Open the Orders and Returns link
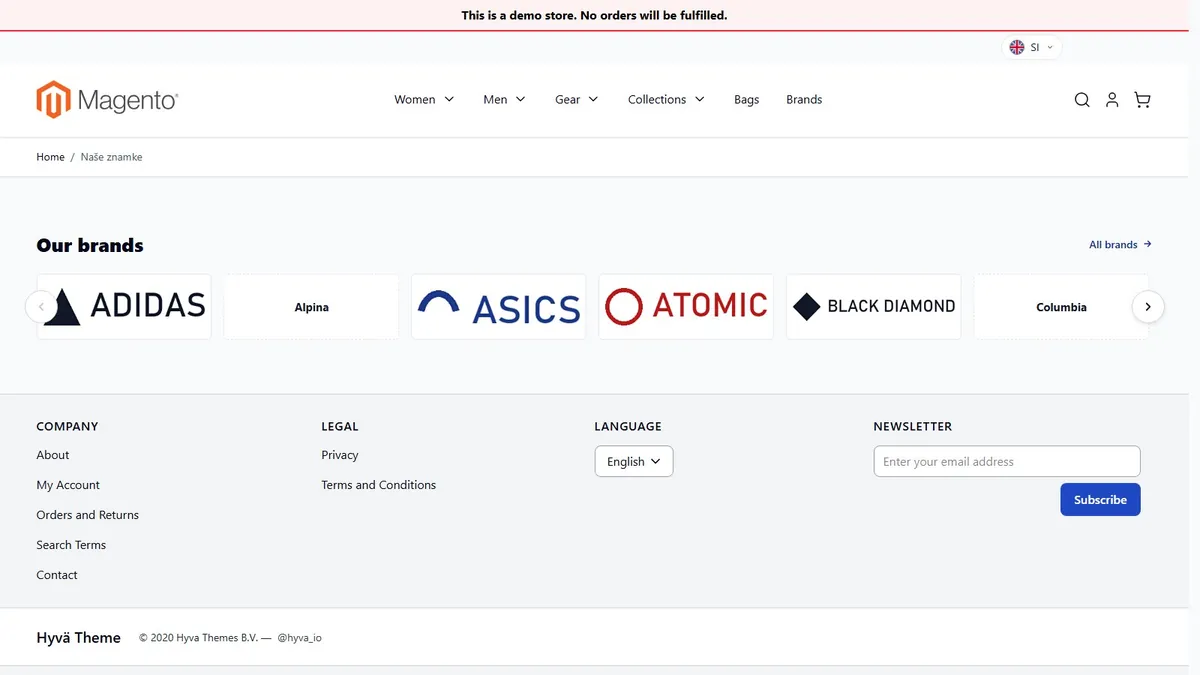Image resolution: width=1200 pixels, height=675 pixels. 87,515
